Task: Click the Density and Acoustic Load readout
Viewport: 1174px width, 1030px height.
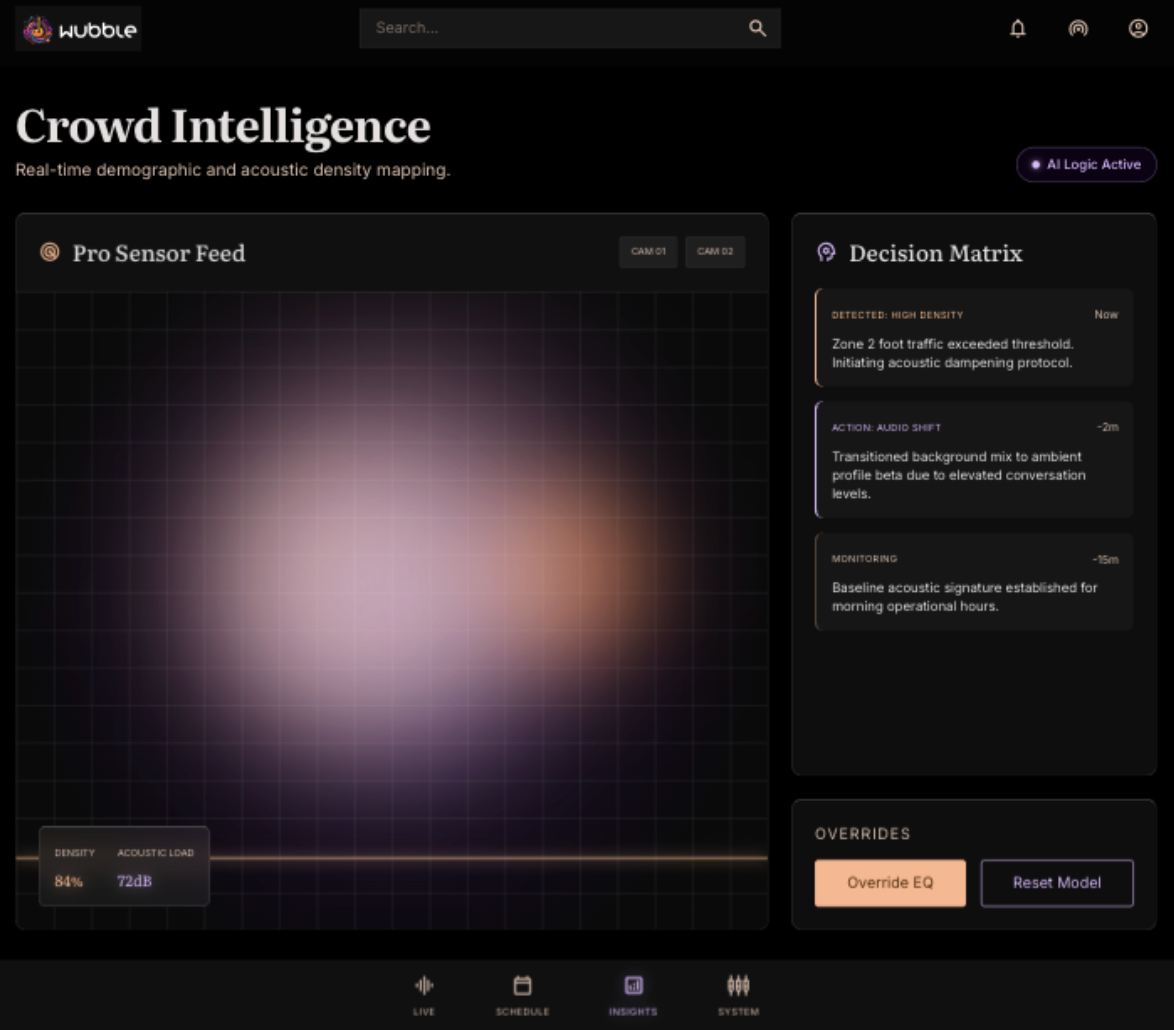Action: point(124,866)
